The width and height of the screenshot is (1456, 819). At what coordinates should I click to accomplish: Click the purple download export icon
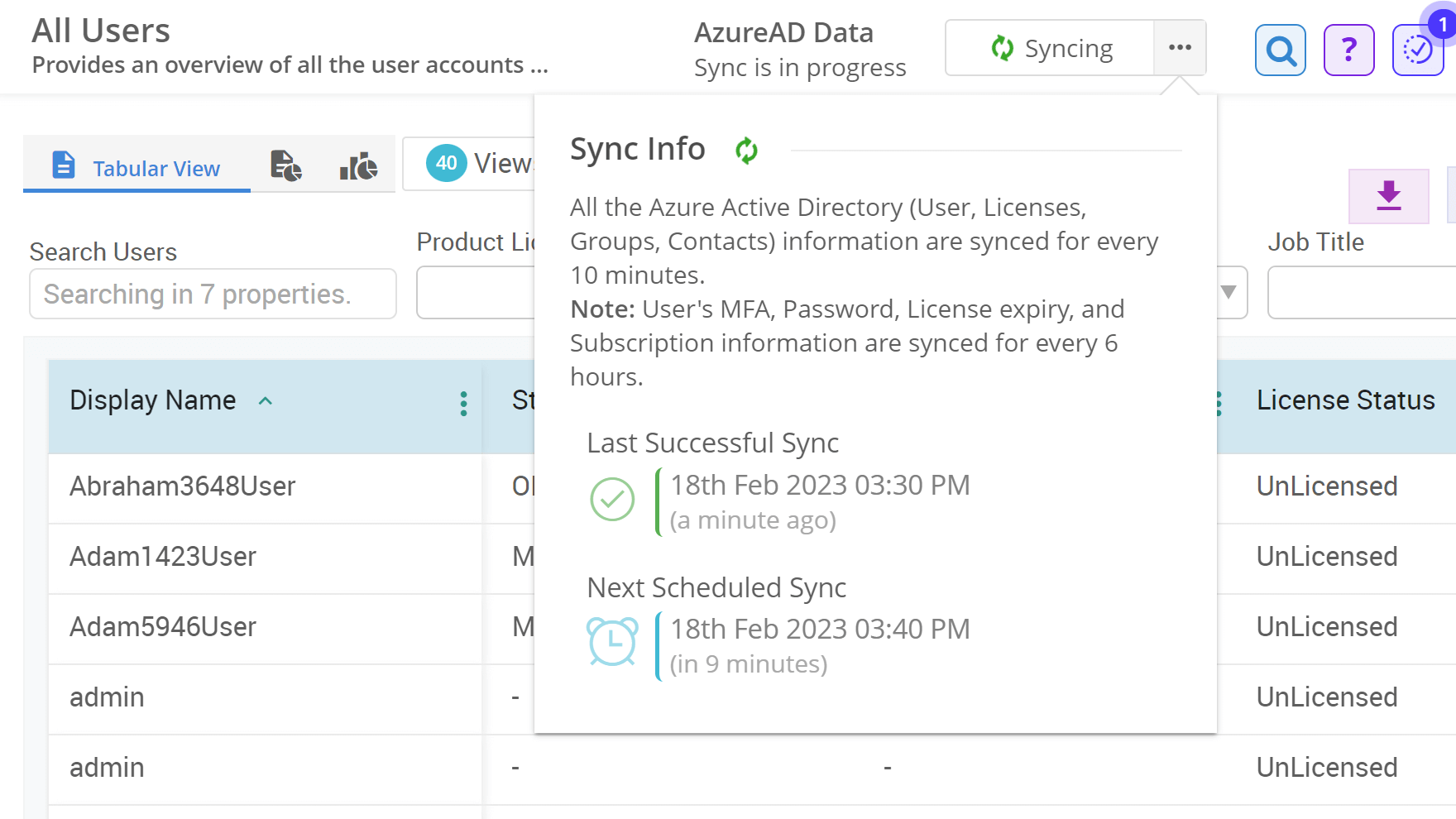pos(1388,196)
